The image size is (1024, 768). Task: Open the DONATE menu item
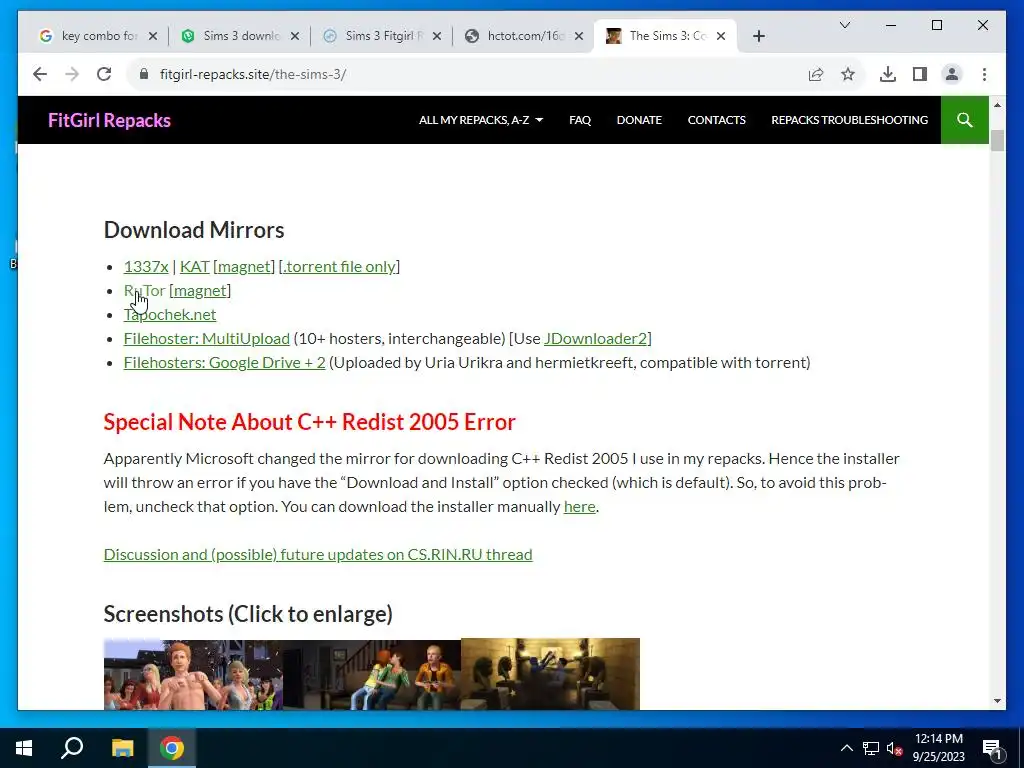coord(639,120)
